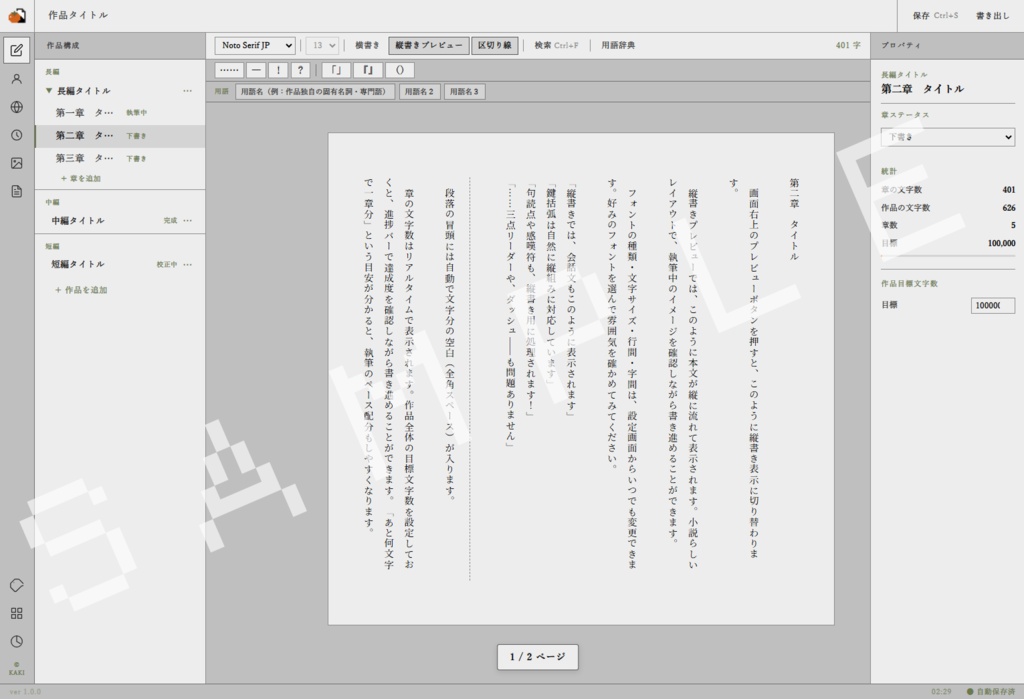Click 執筆中 status of 第一章
This screenshot has width=1024, height=699.
136,113
